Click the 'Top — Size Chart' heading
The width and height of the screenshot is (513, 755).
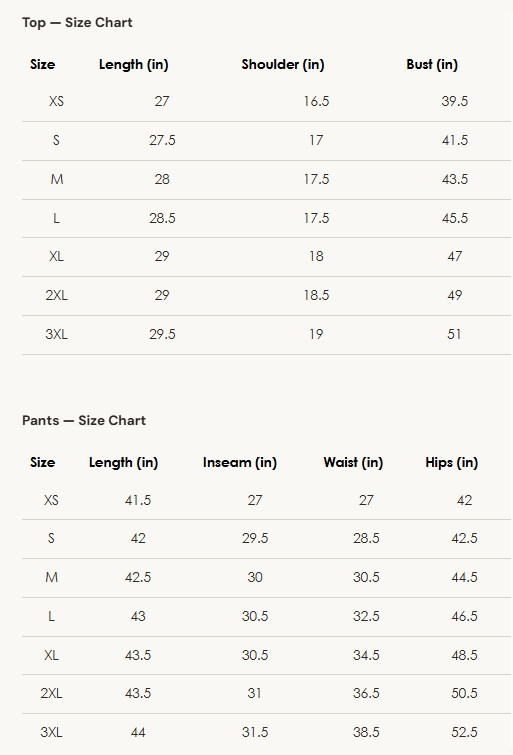point(77,23)
